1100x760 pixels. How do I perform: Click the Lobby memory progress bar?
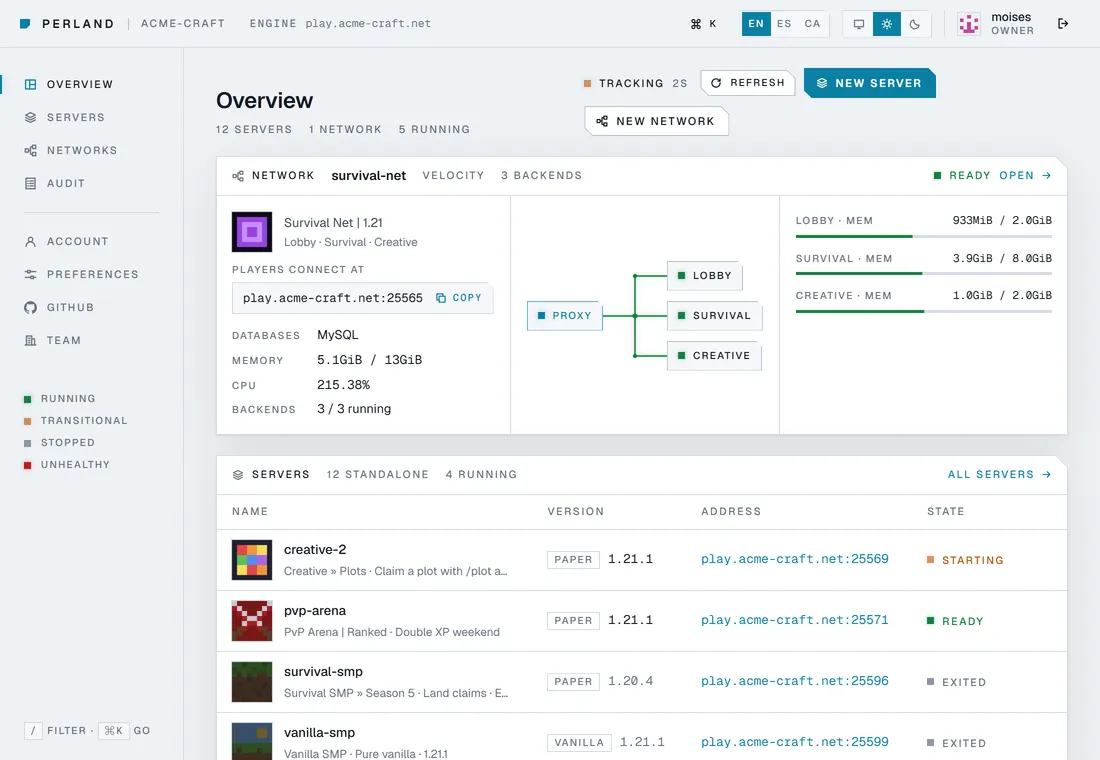tap(924, 236)
